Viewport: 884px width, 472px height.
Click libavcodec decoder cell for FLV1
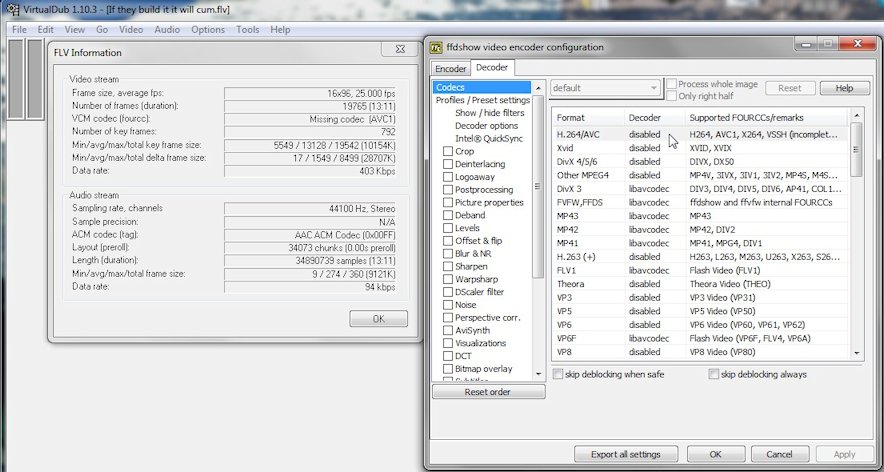click(x=649, y=270)
